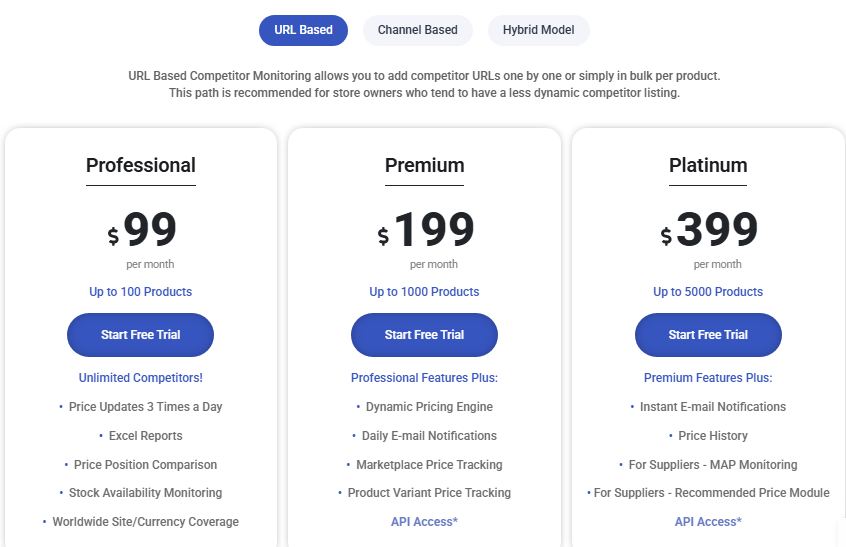Click the Up to 100 Products text
Image resolution: width=846 pixels, height=547 pixels.
(x=140, y=292)
